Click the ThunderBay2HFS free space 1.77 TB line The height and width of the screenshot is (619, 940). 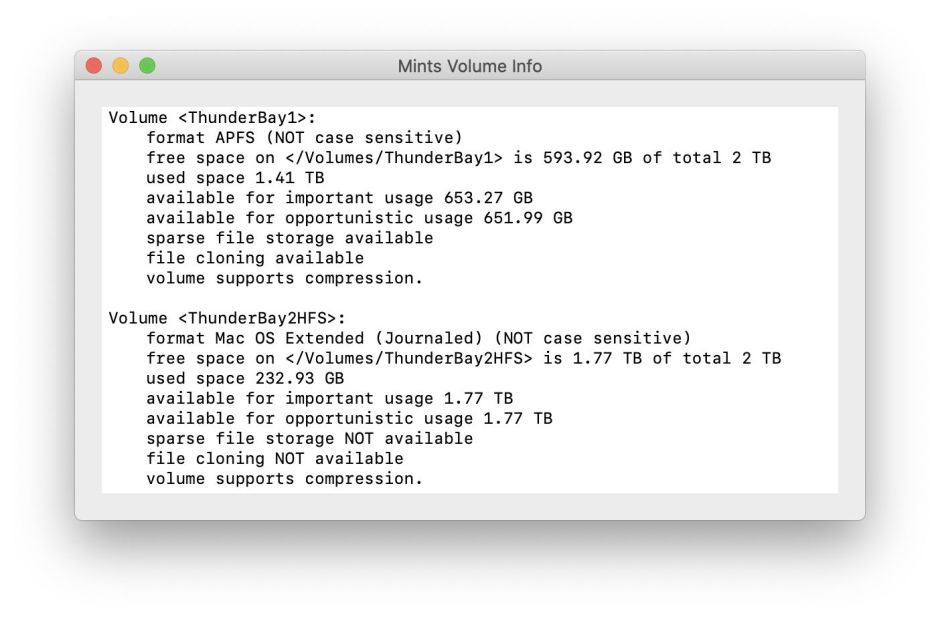[463, 358]
